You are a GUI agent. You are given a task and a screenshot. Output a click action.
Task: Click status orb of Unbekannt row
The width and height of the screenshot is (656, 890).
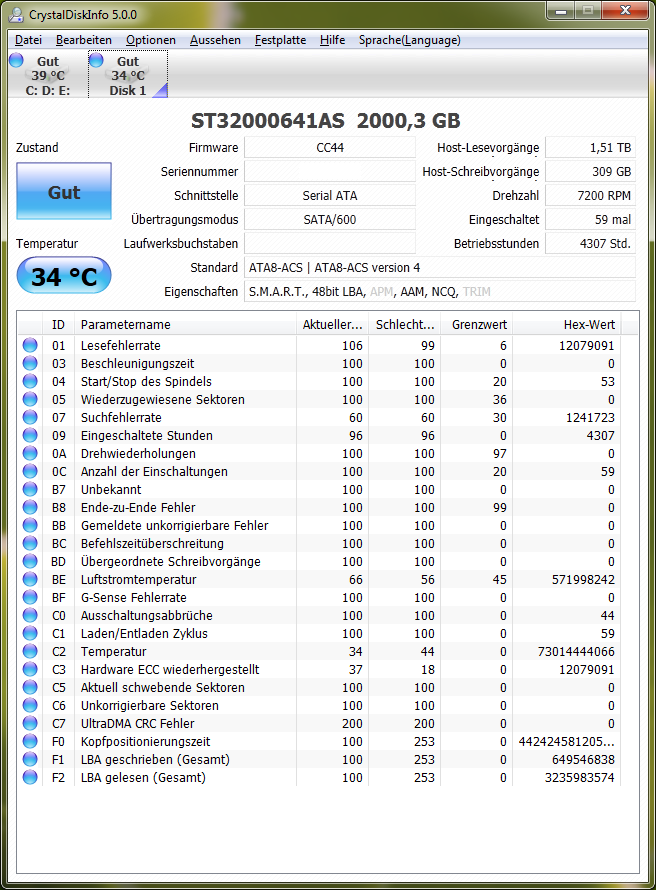(x=30, y=489)
